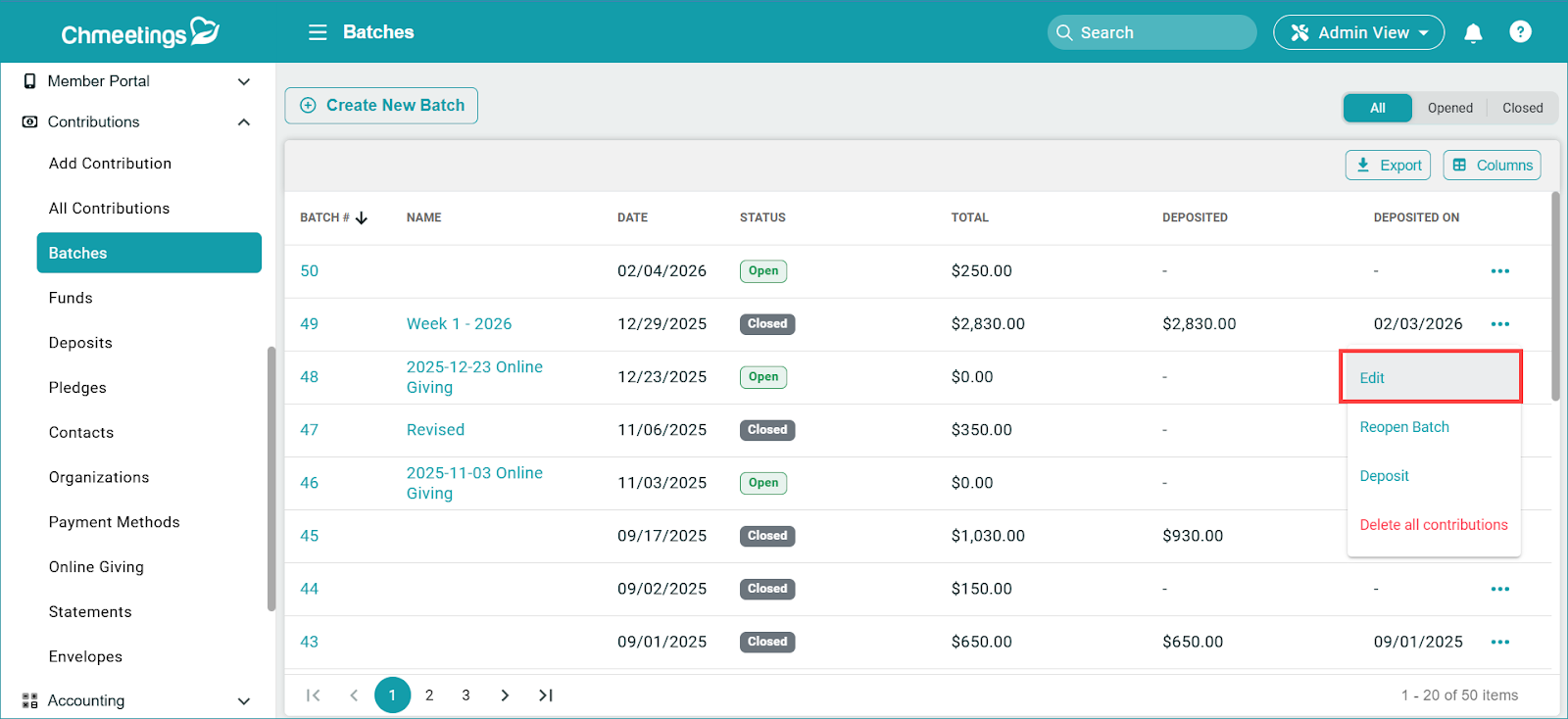This screenshot has height=719, width=1568.
Task: Select the All batches filter
Action: [x=1377, y=108]
